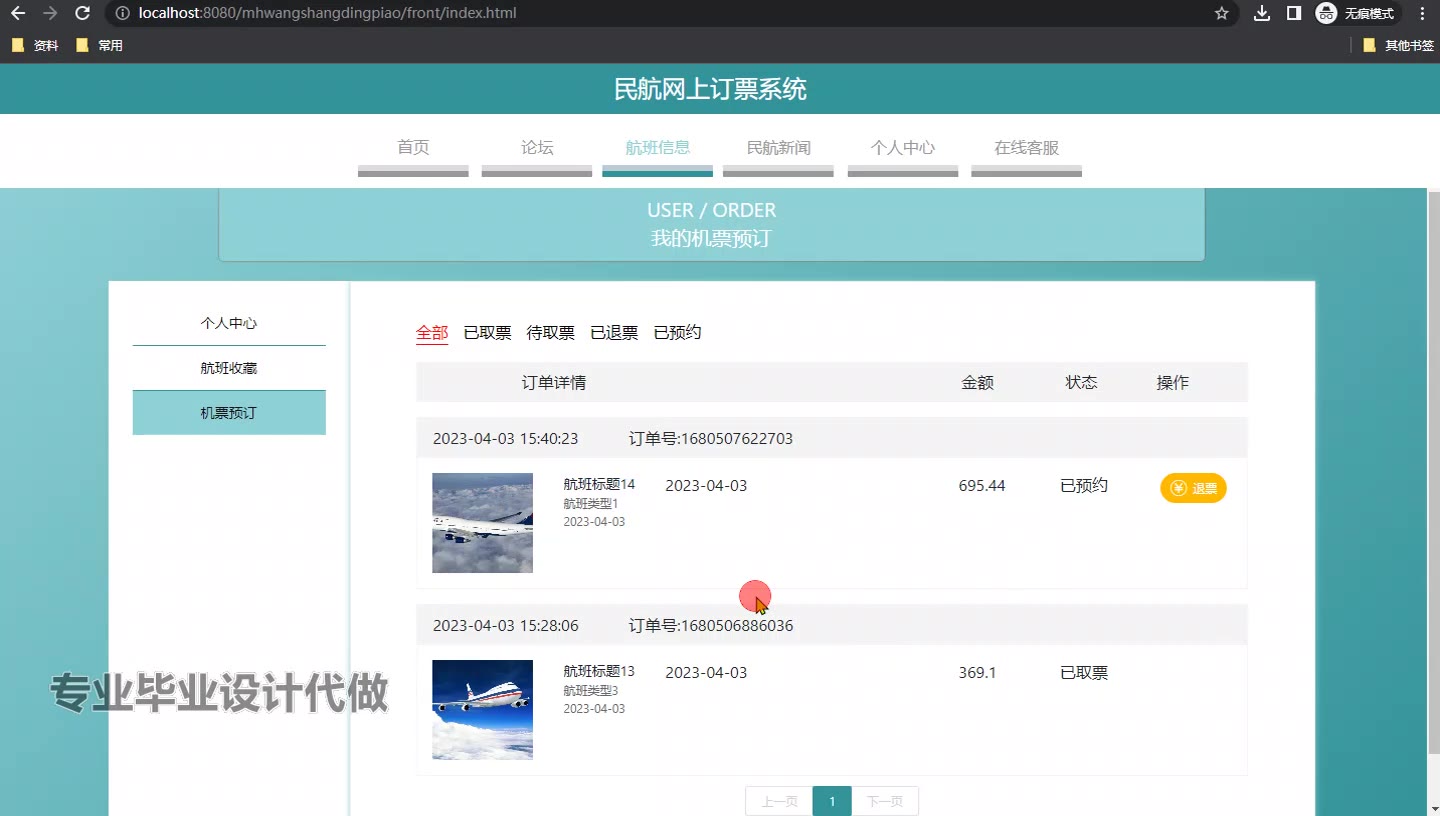Screen dimensions: 1440x816
Task: Reload the page with refresh icon
Action: [83, 13]
